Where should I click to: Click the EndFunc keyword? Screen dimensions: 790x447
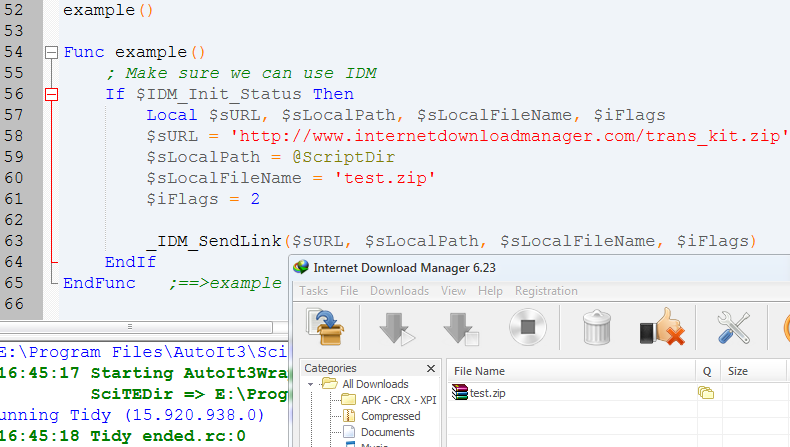point(99,283)
